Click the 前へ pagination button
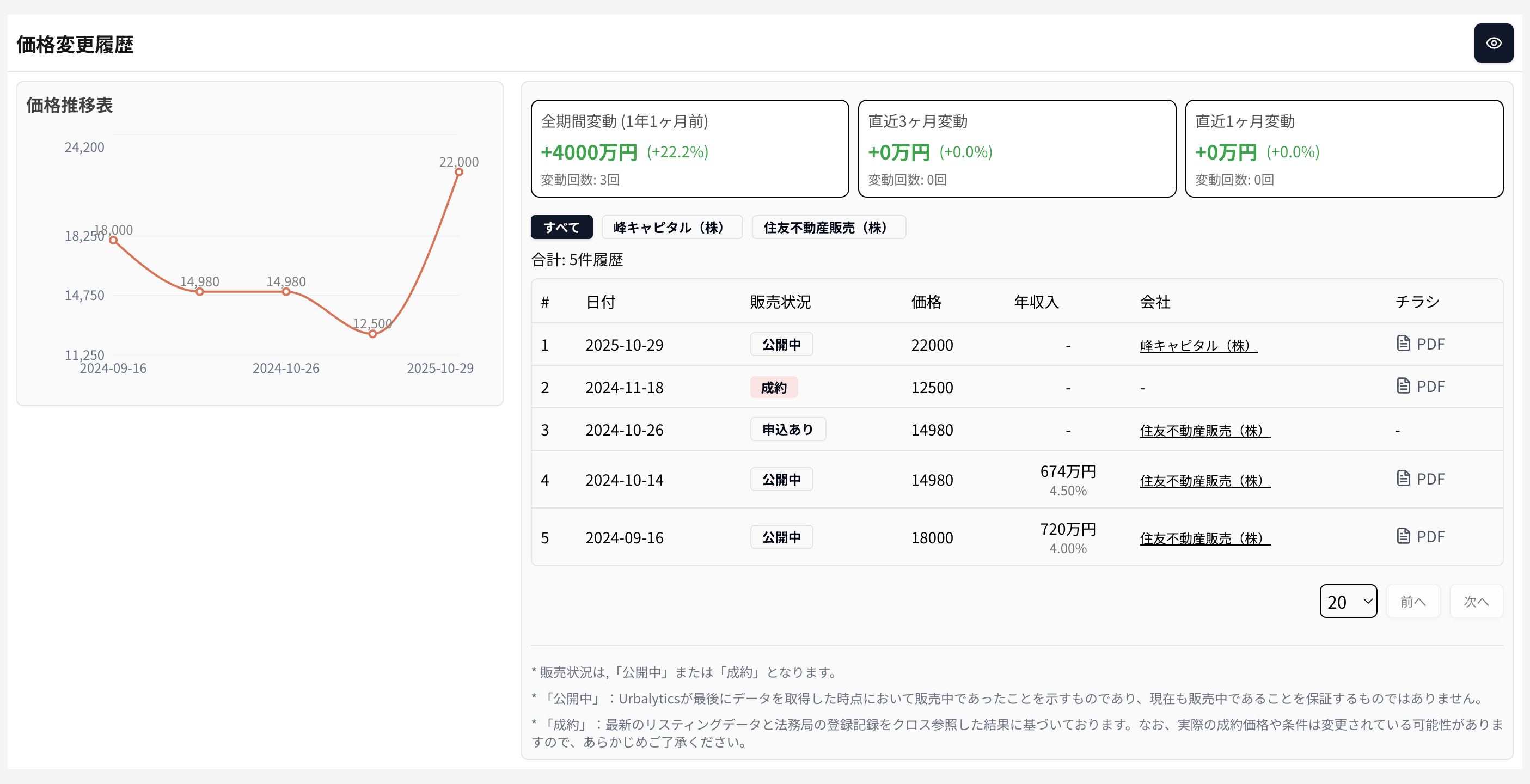The width and height of the screenshot is (1530, 784). [x=1413, y=601]
